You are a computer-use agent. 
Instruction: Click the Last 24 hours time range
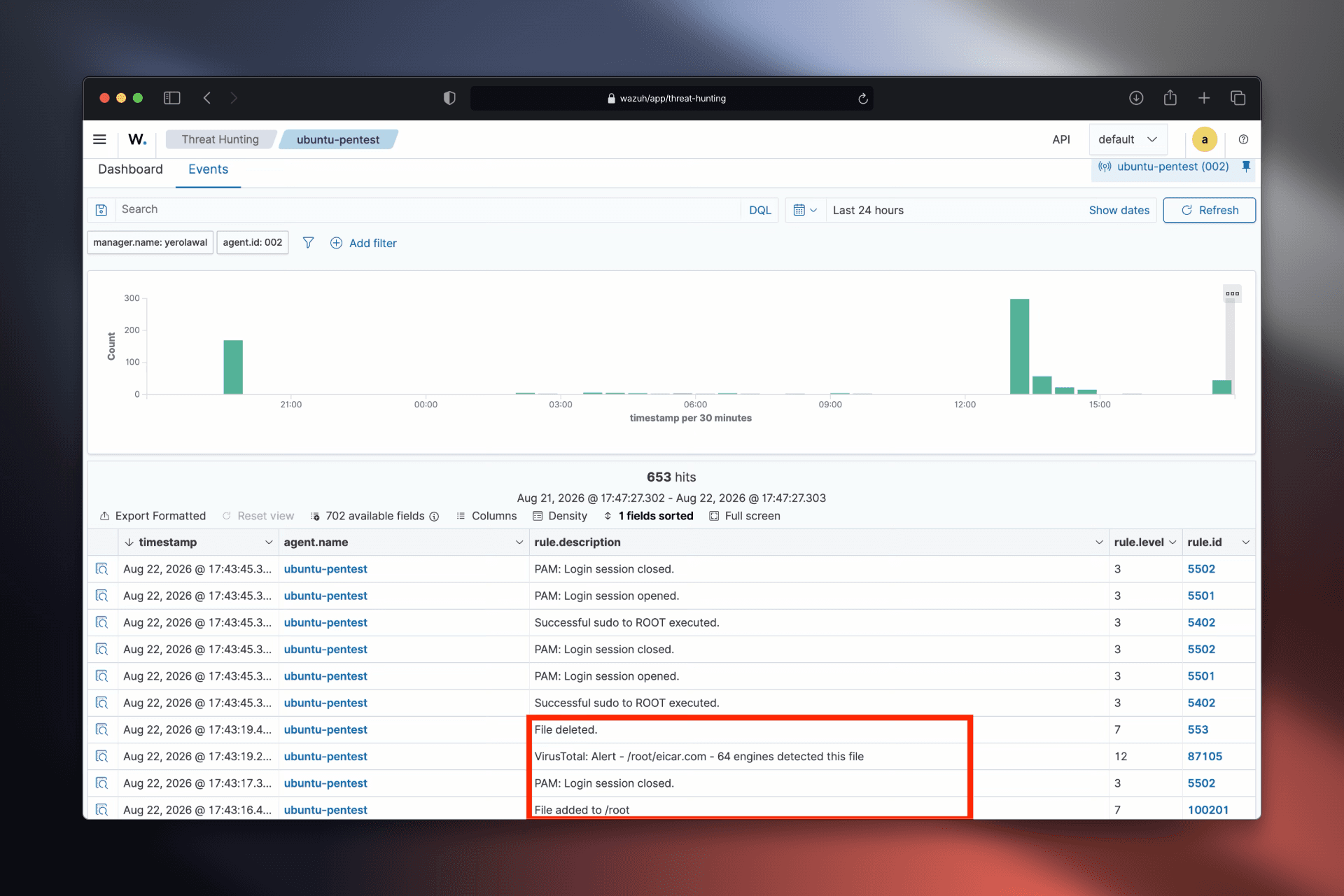(x=868, y=210)
